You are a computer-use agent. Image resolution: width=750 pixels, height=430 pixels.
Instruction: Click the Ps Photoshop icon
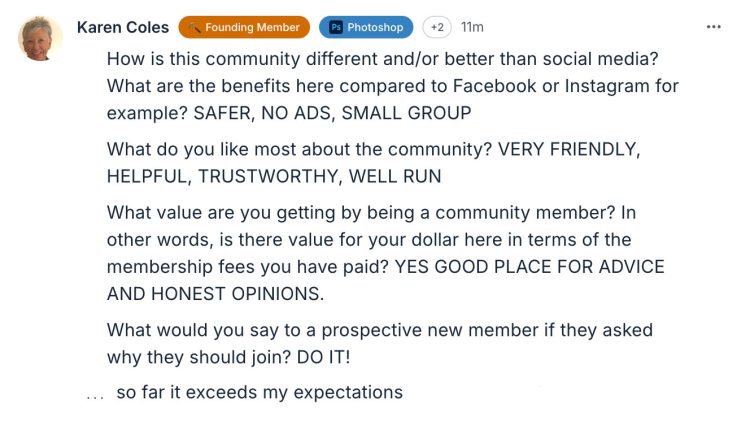point(336,27)
